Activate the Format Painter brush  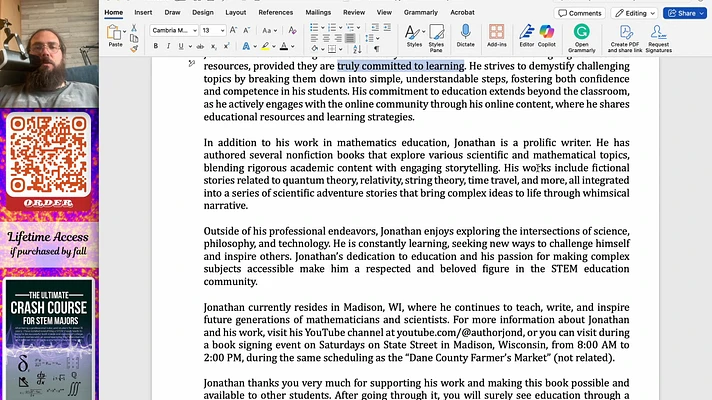134,49
